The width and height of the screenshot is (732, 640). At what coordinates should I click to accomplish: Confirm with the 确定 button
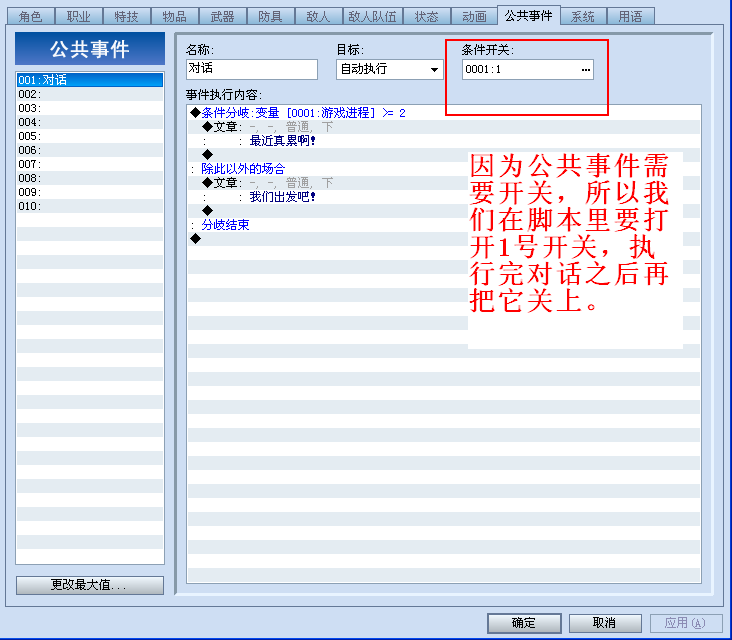(524, 623)
